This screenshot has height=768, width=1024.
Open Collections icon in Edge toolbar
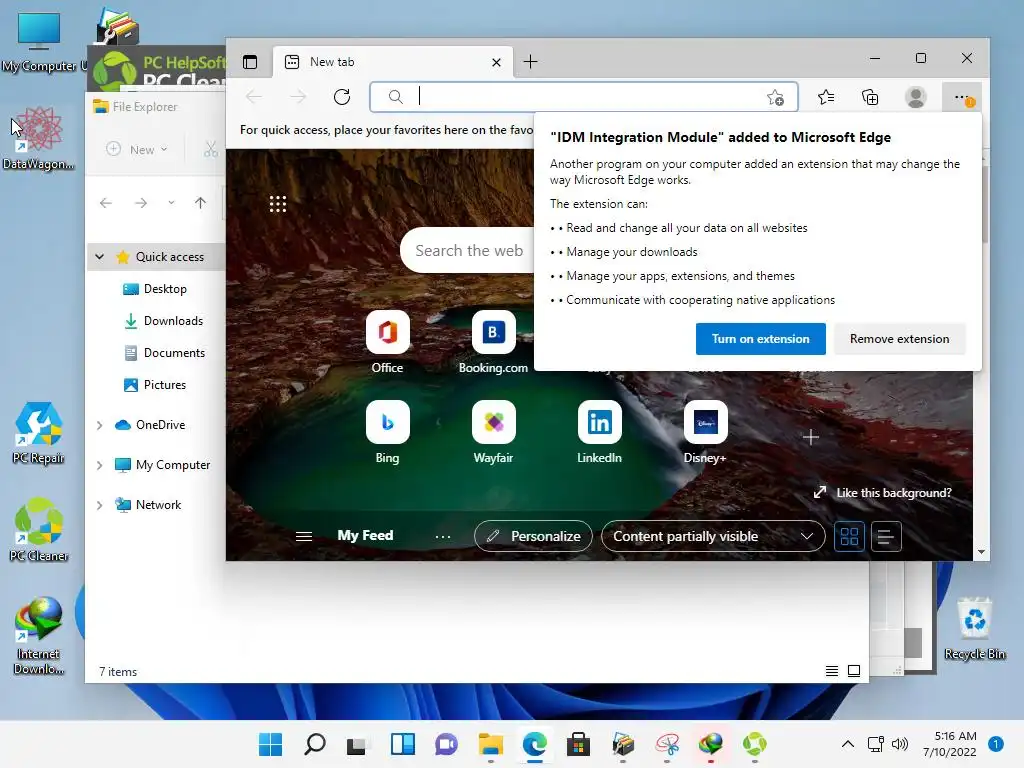tap(870, 97)
